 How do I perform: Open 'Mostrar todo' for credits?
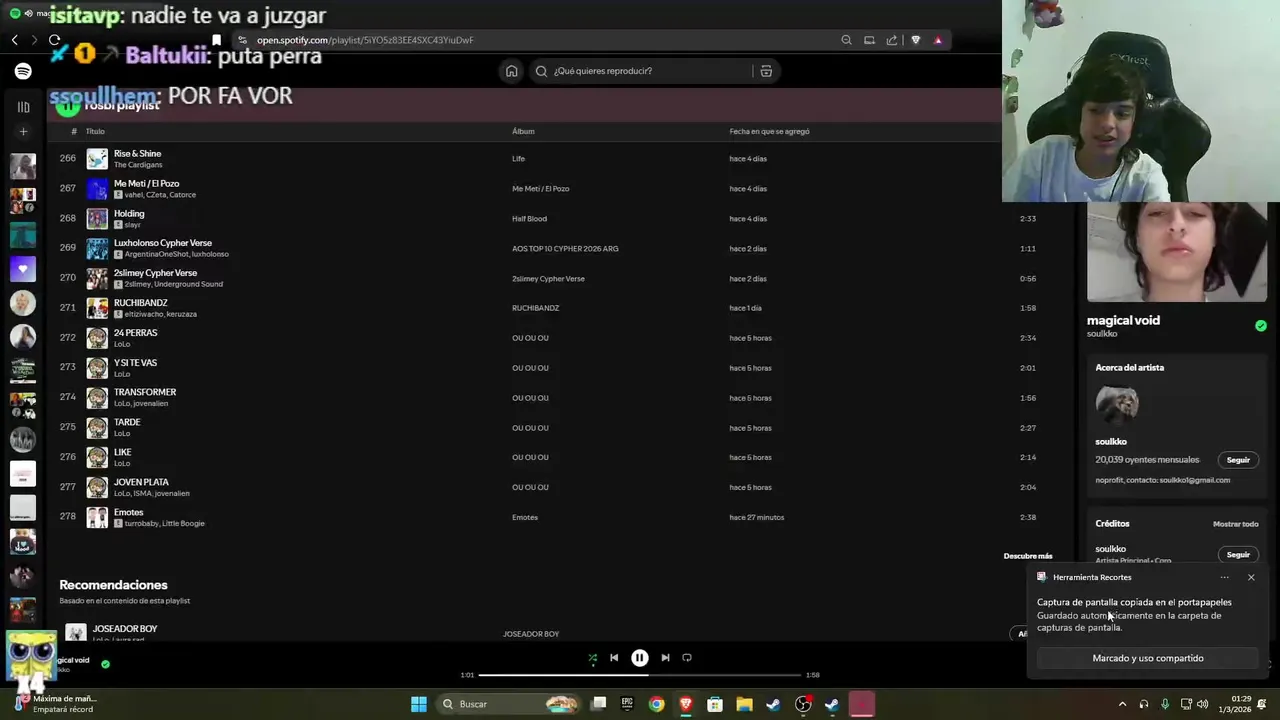tap(1236, 524)
